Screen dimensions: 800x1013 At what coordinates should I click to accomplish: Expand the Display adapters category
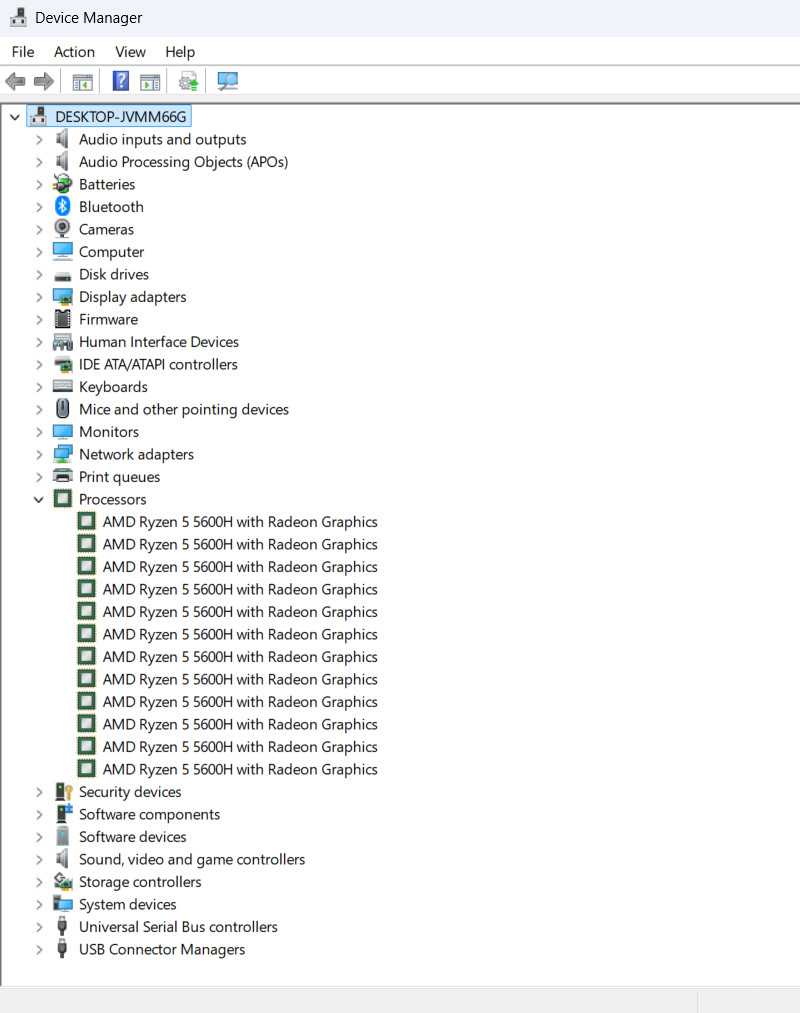[x=39, y=297]
